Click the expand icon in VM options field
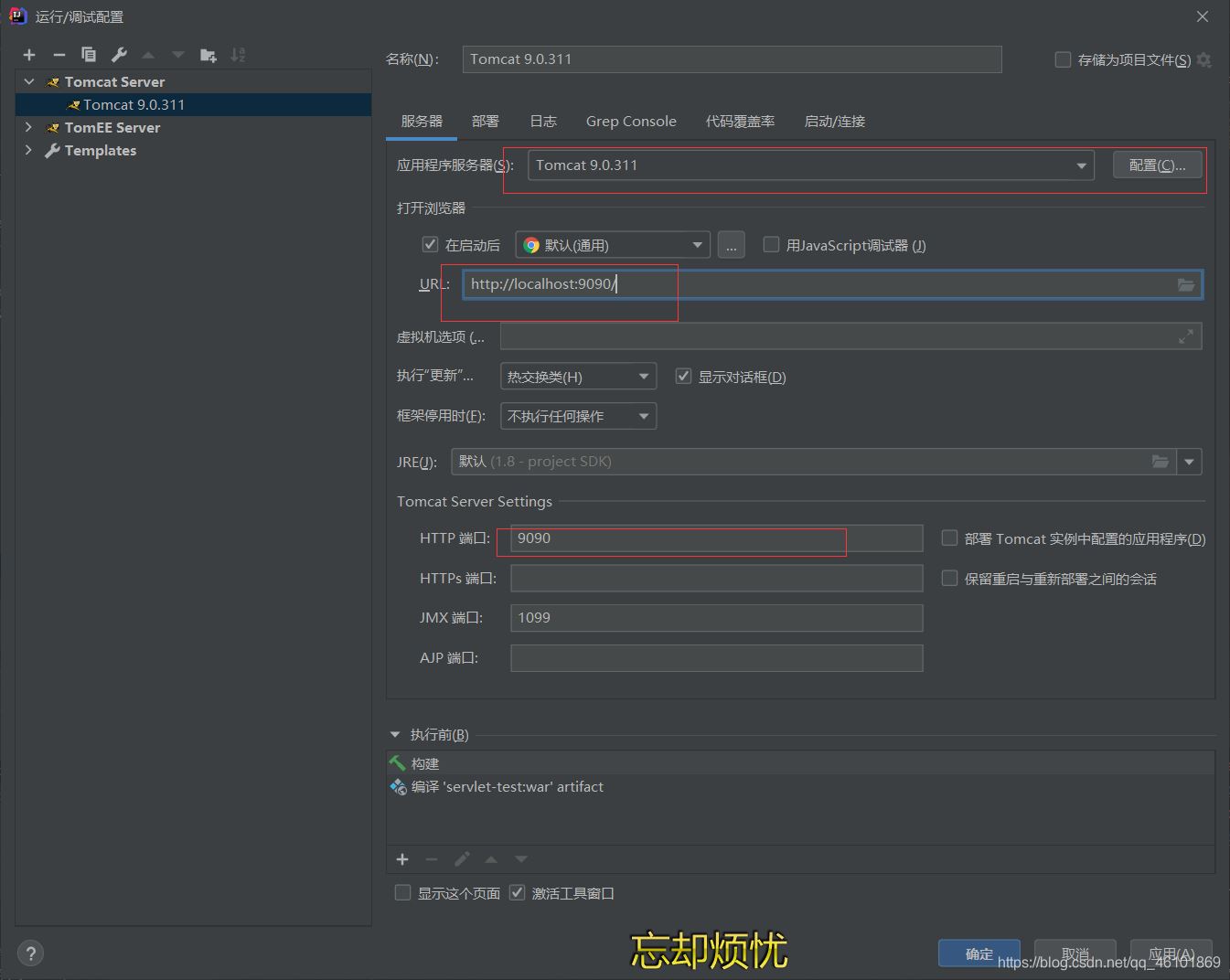Viewport: 1230px width, 980px height. pyautogui.click(x=1186, y=336)
